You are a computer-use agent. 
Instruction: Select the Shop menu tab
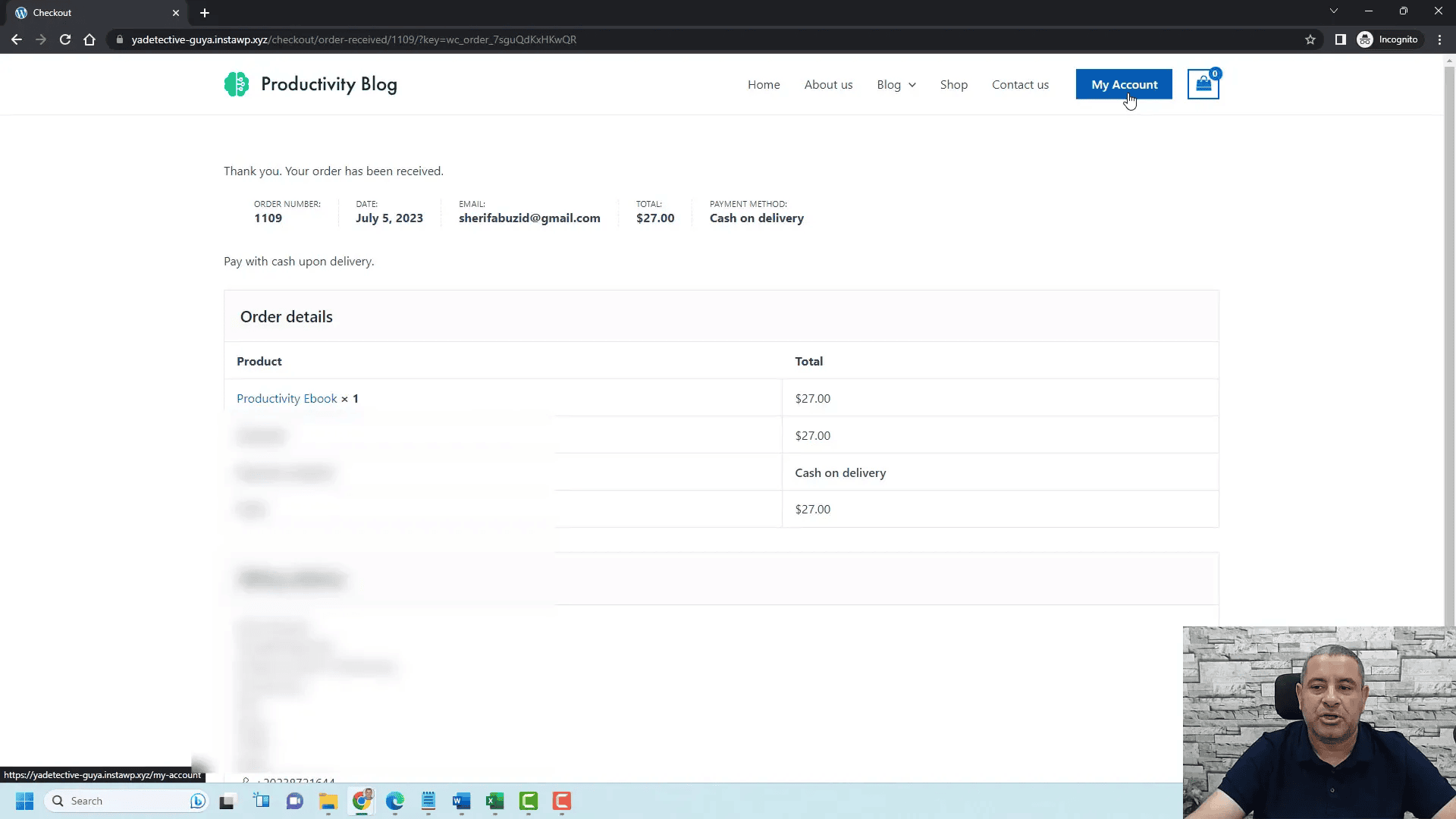pyautogui.click(x=953, y=84)
